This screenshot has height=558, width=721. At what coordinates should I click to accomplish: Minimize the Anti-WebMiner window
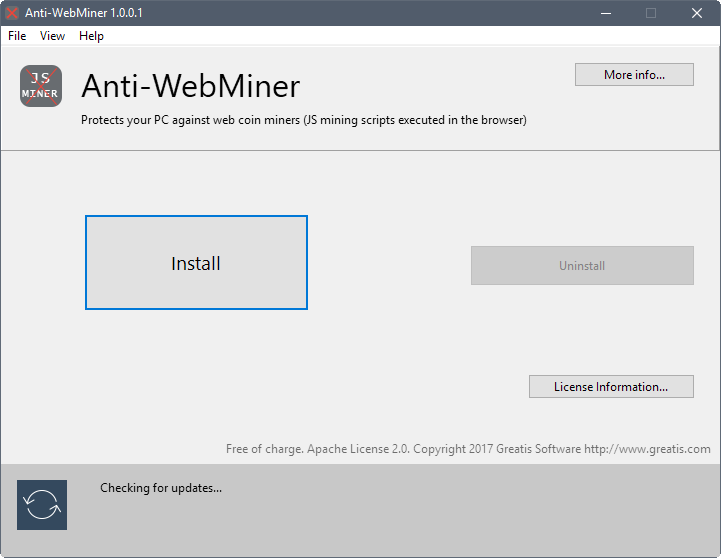click(606, 13)
